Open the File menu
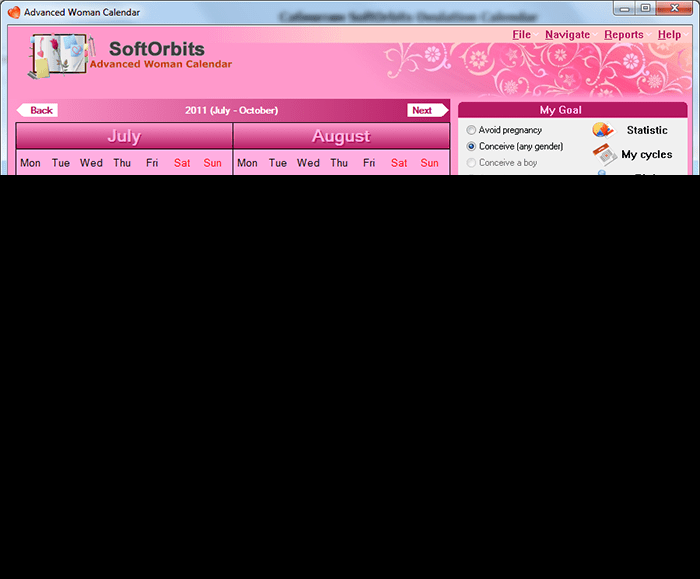 [x=521, y=35]
